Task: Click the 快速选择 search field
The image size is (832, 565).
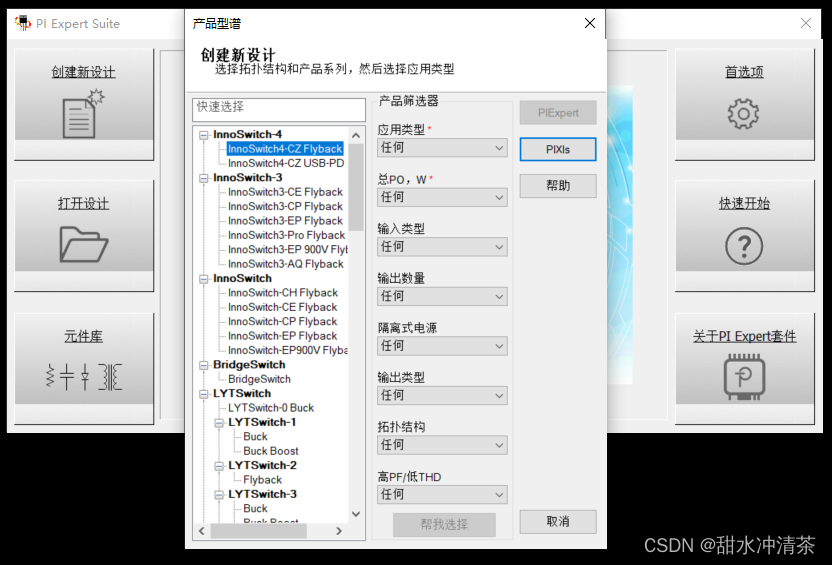Action: (279, 110)
